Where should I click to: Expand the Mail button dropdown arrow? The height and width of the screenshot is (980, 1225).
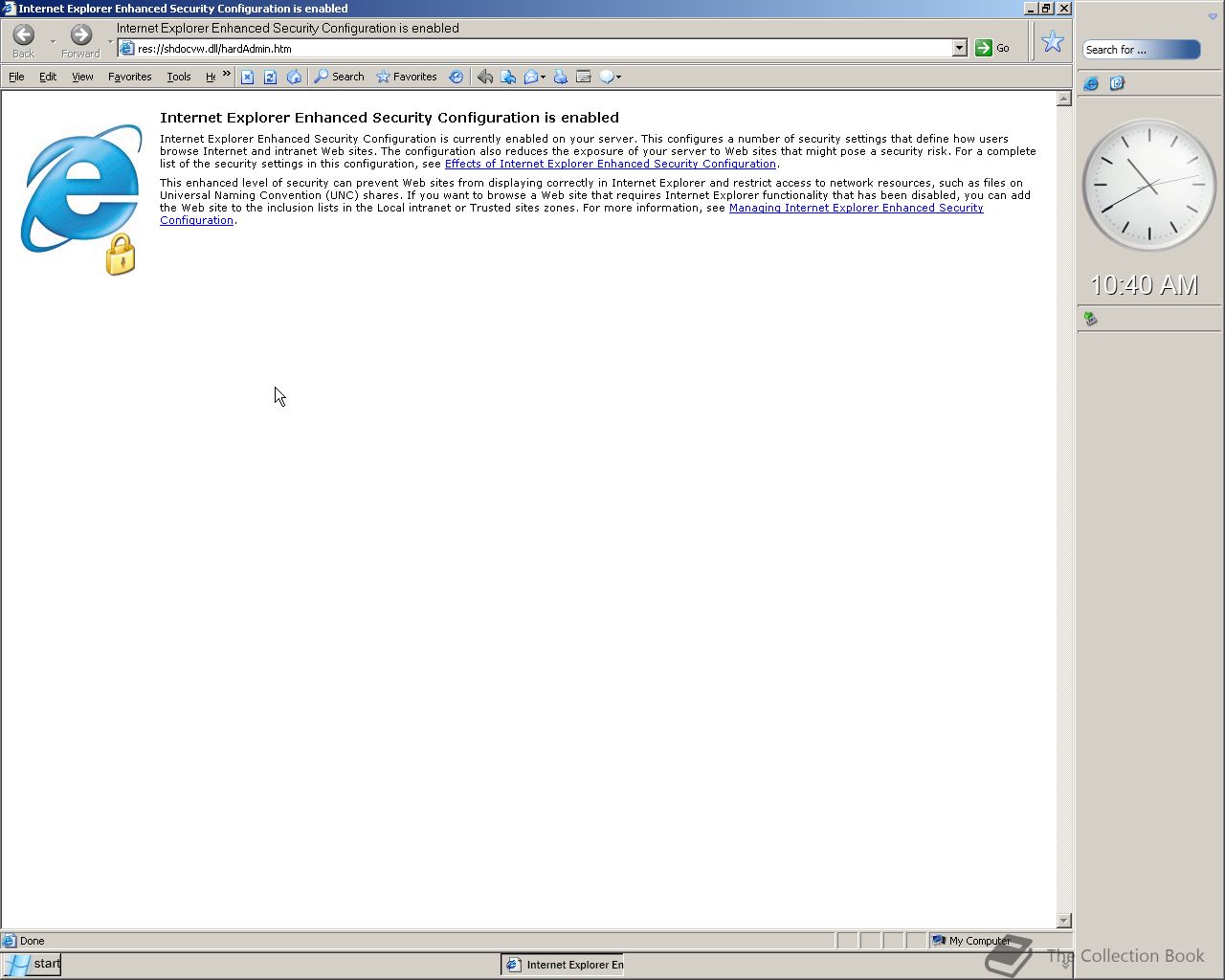coord(544,78)
